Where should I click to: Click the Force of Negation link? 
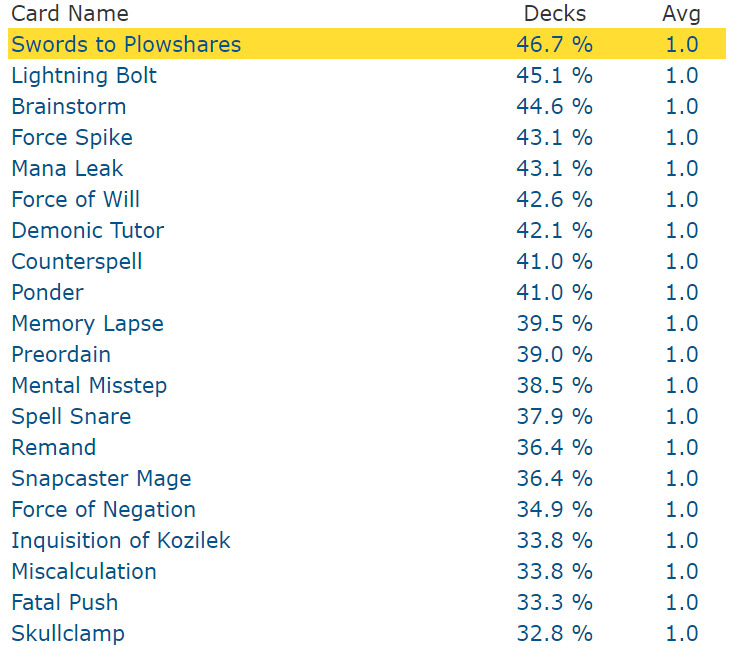[x=103, y=509]
